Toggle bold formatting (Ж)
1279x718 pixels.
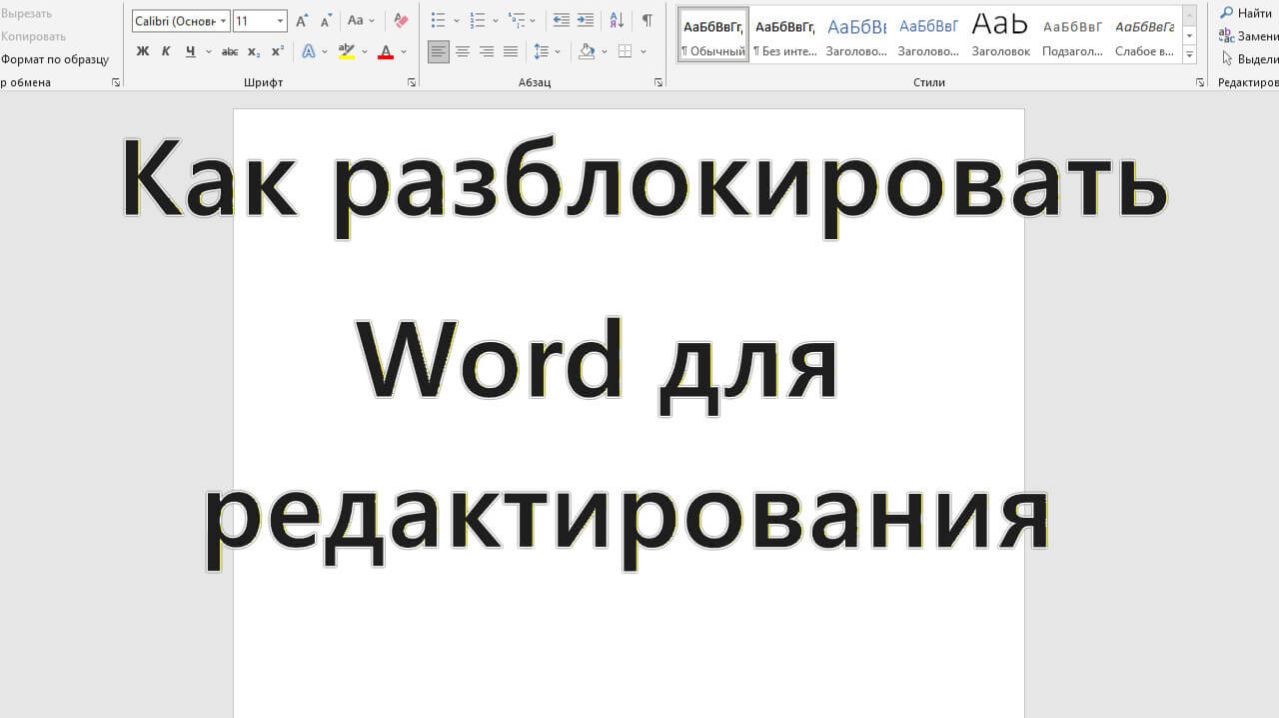pyautogui.click(x=143, y=51)
